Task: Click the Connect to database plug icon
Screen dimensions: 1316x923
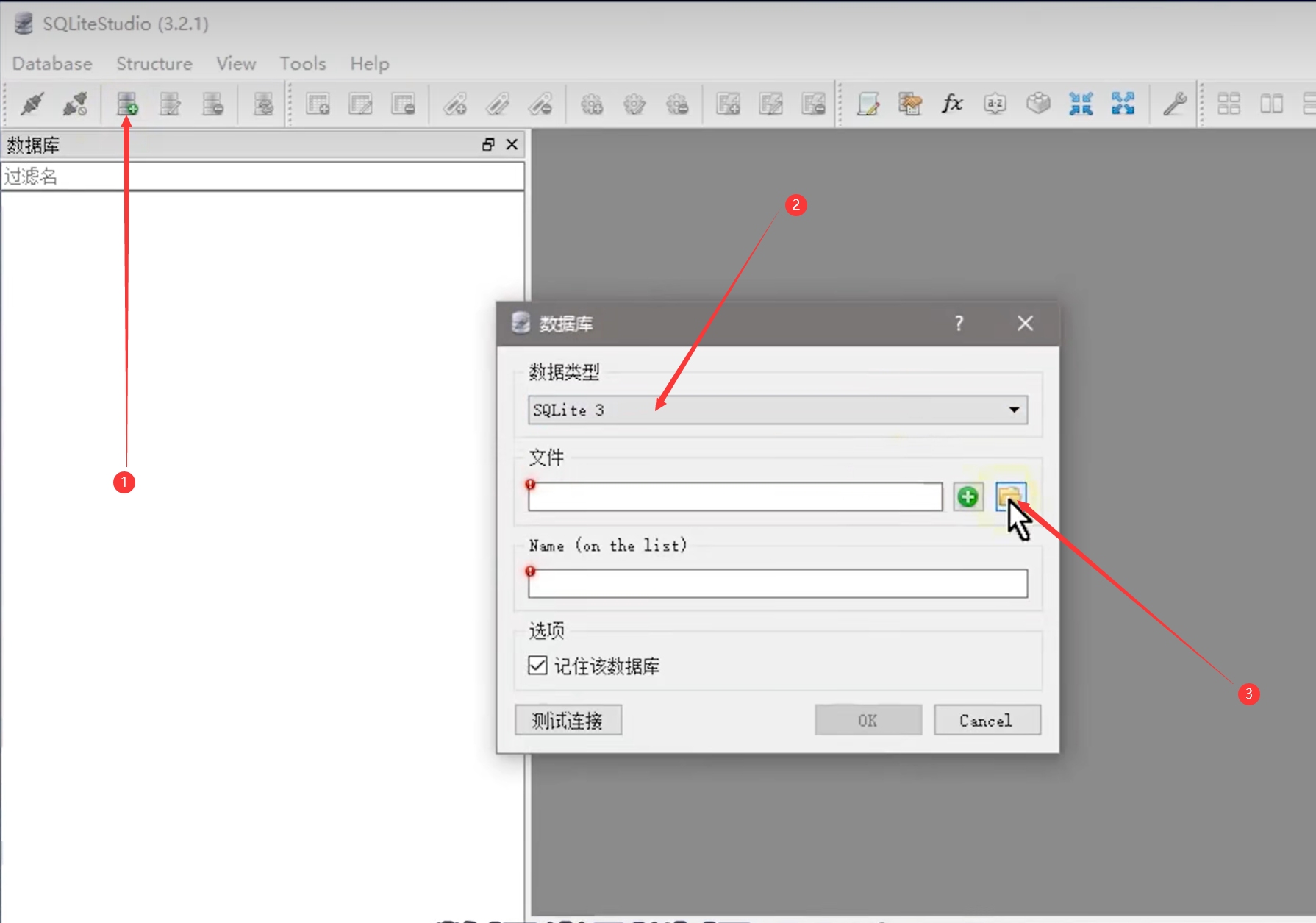Action: click(x=32, y=104)
